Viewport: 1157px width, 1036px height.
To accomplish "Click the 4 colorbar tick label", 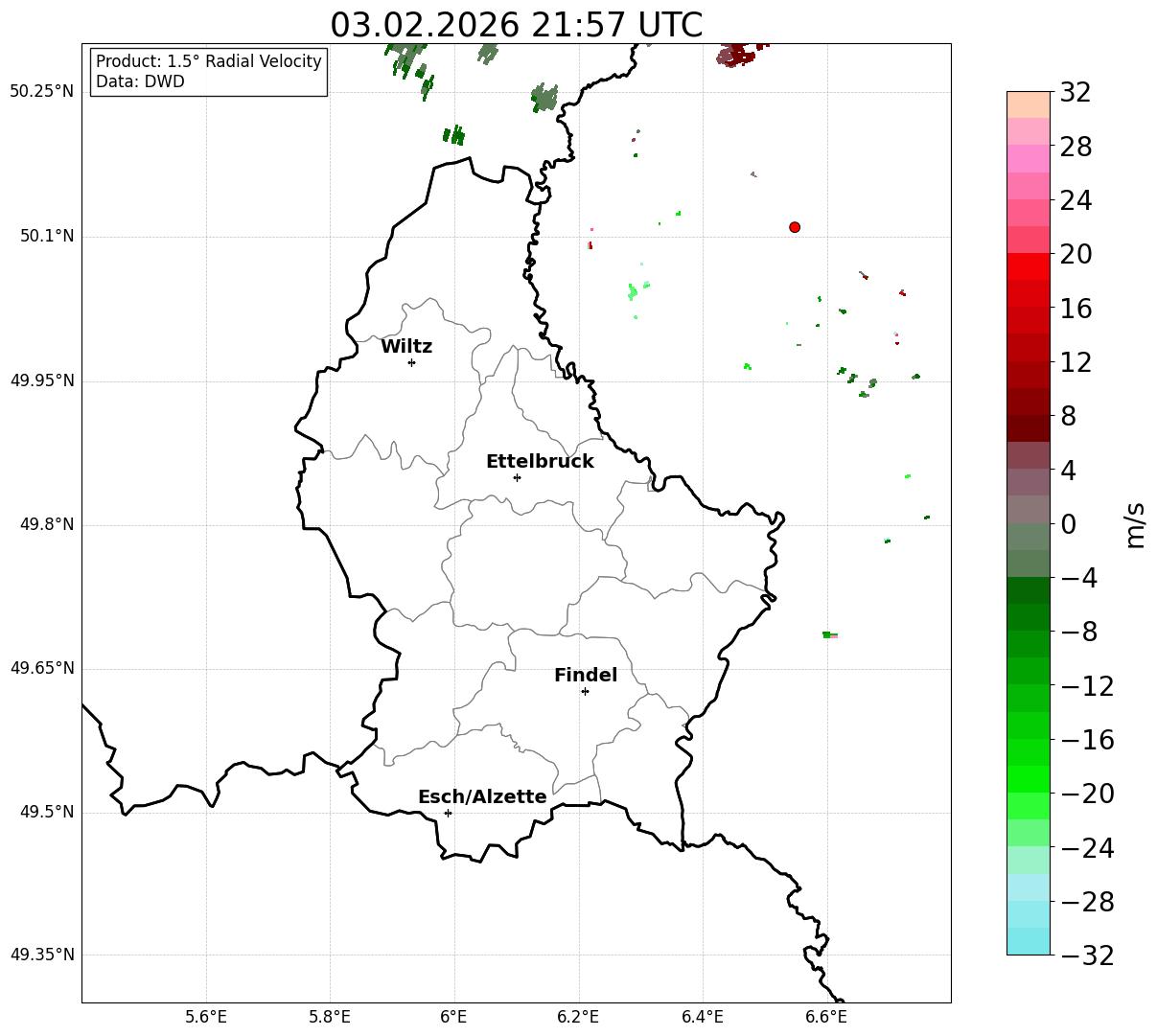I will [x=1068, y=470].
